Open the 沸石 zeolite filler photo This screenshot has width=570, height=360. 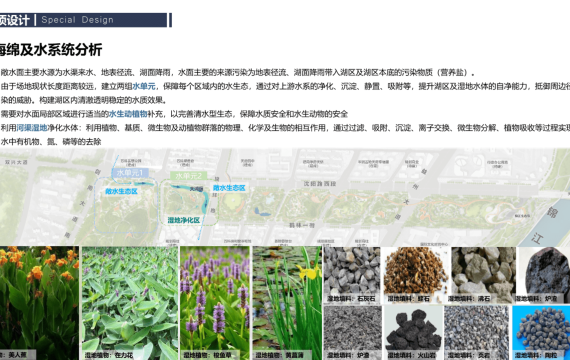click(483, 275)
